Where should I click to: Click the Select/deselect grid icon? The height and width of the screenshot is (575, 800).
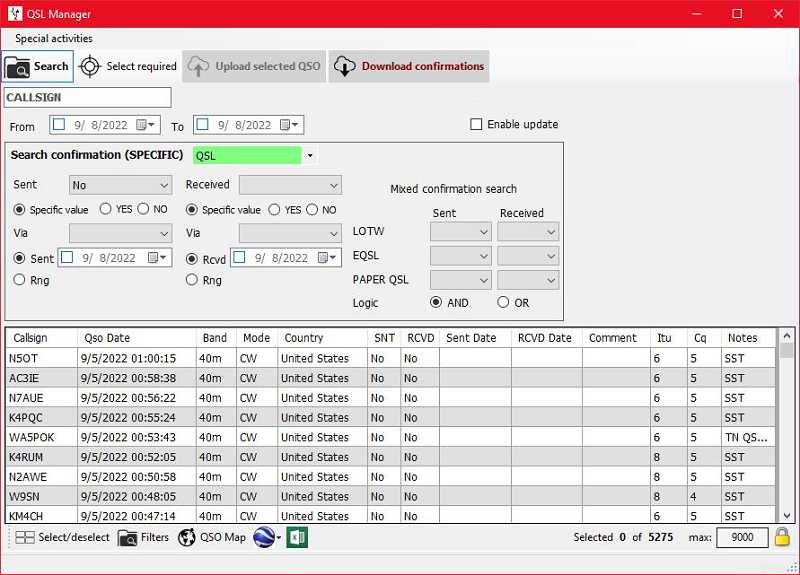(24, 537)
